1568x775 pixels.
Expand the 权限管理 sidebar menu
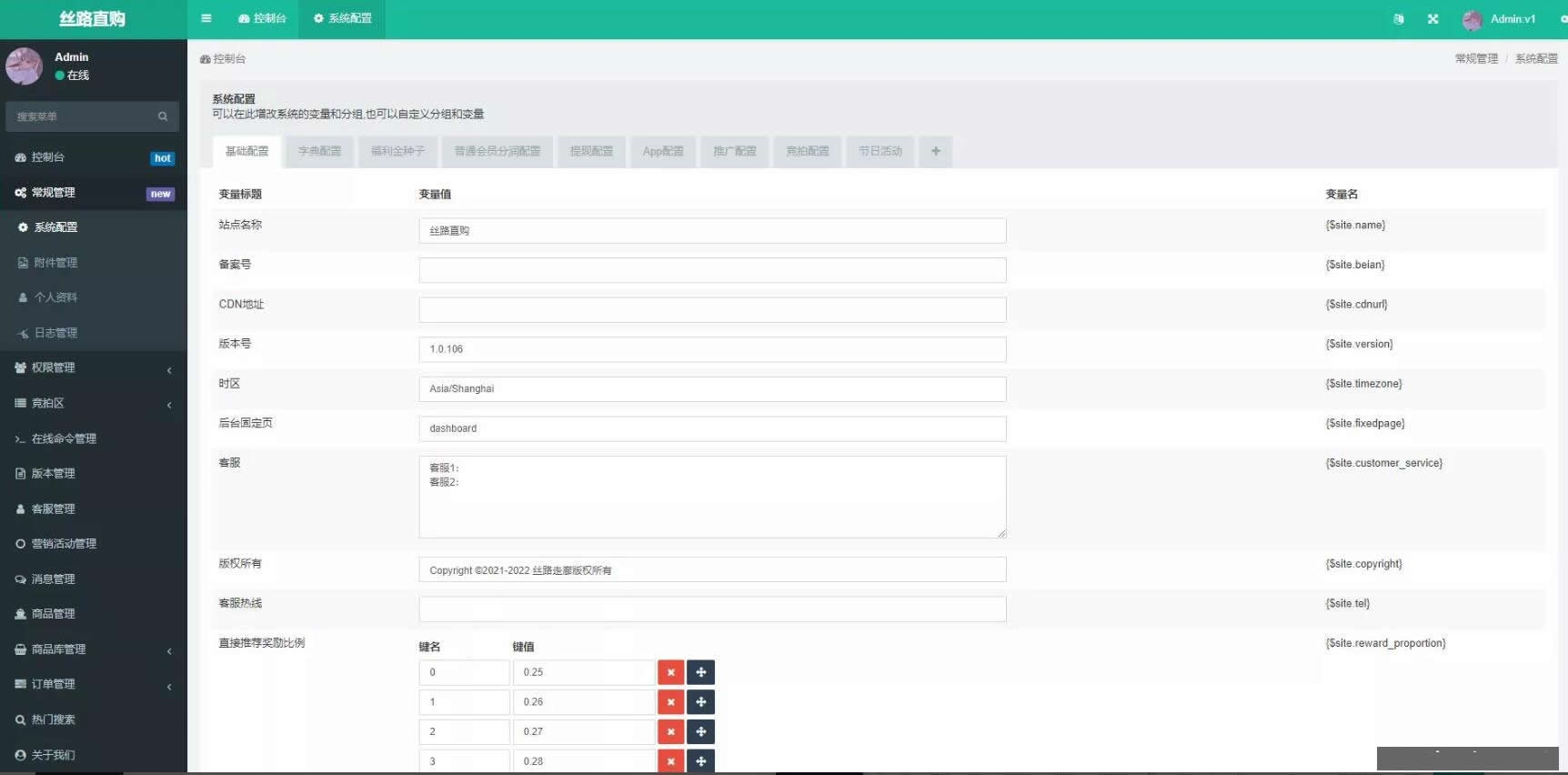[x=91, y=367]
